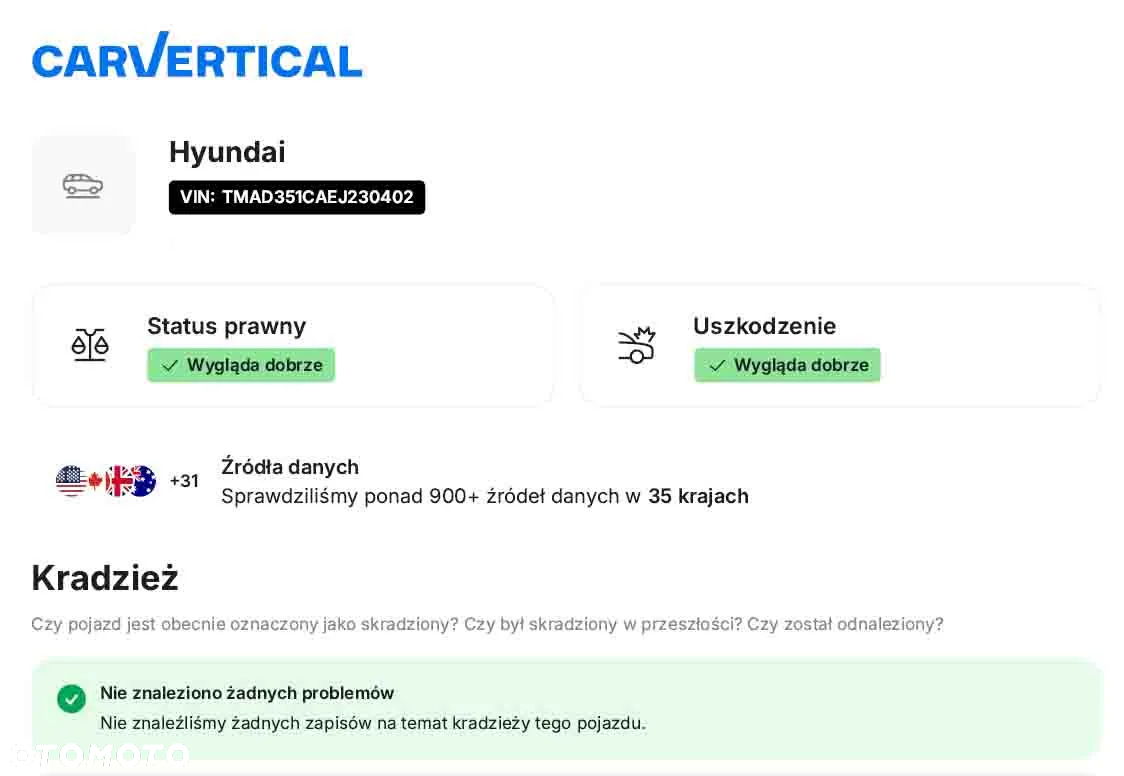
Task: Open the Status prawny card
Action: (x=292, y=345)
